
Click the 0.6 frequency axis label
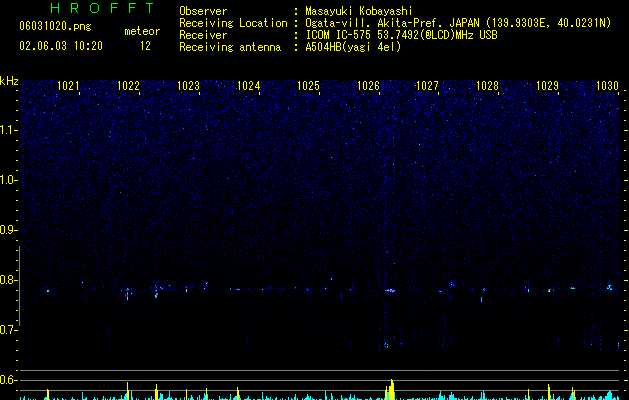(8, 380)
